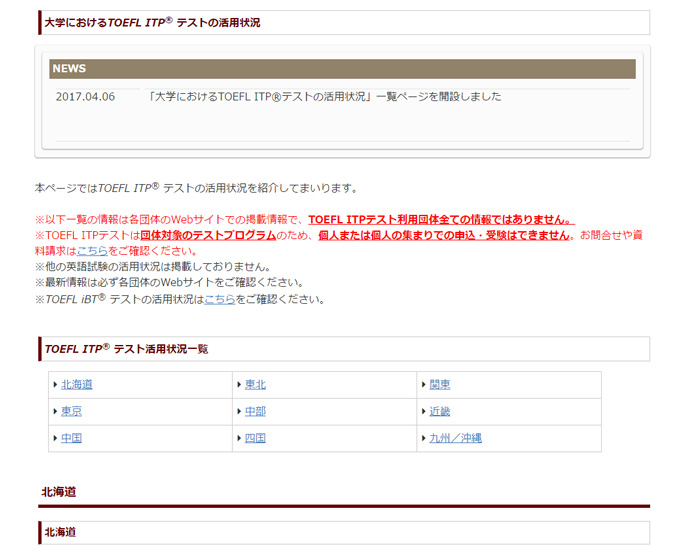This screenshot has height=552, width=695.
Task: Follow the こちら link for TOEFL iBT usage
Action: pos(219,299)
